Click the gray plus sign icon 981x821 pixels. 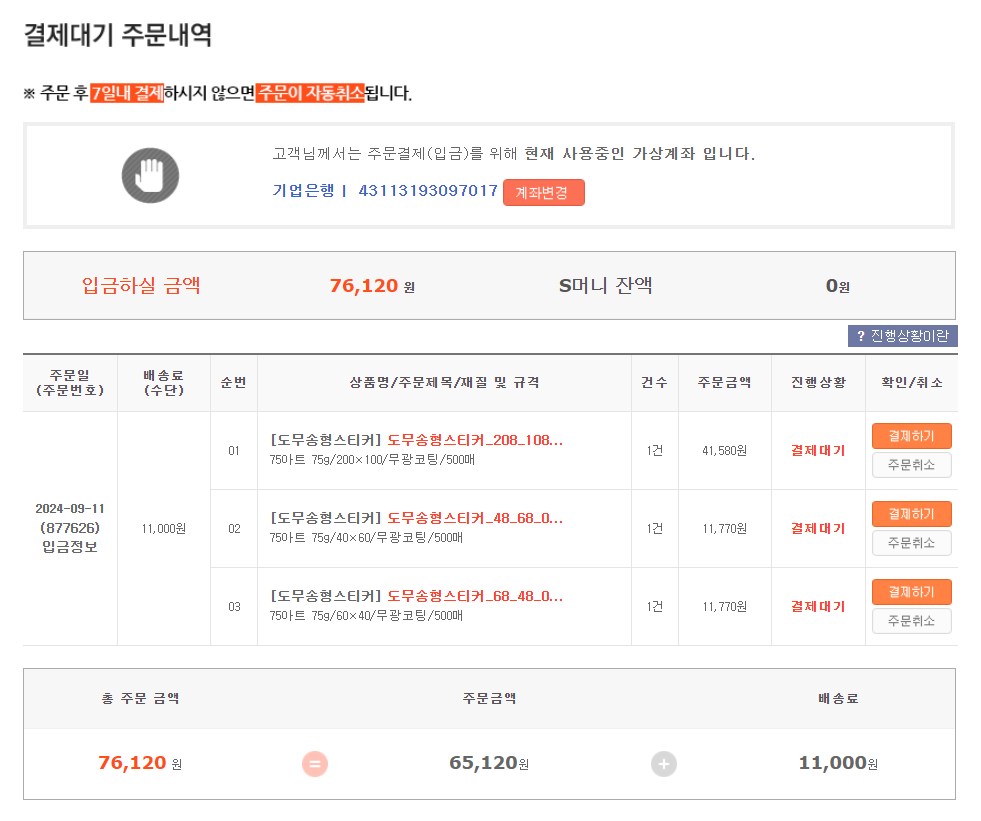pyautogui.click(x=664, y=764)
